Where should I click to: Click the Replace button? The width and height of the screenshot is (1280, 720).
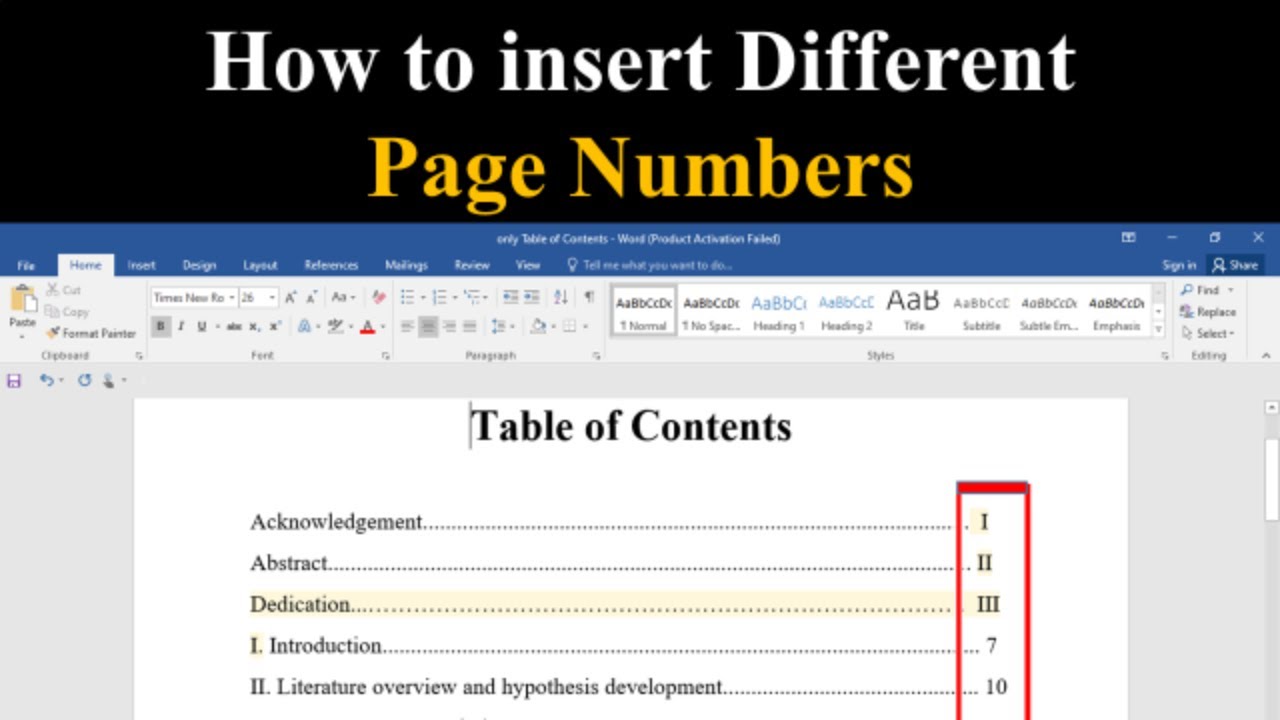[x=1208, y=312]
